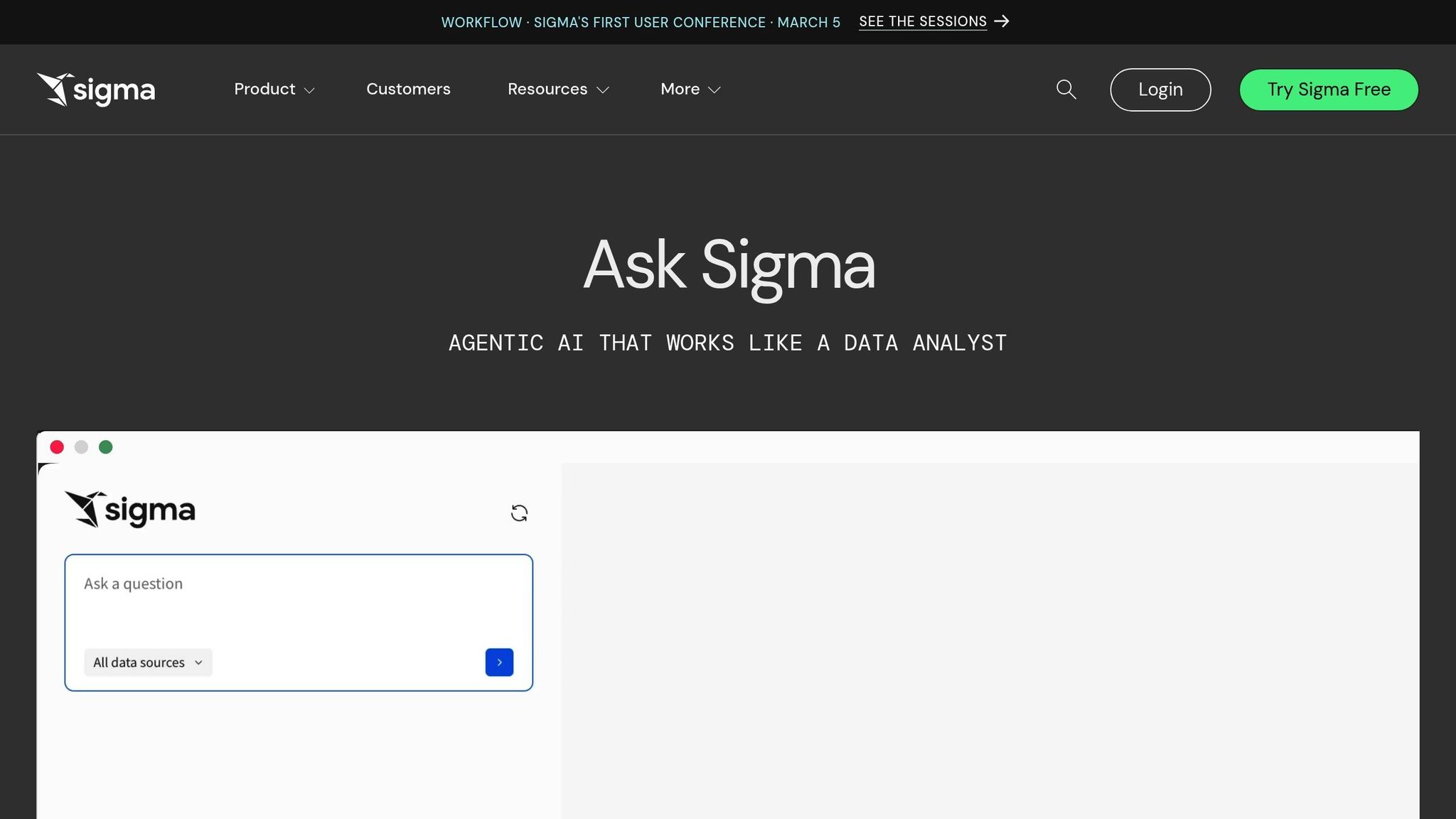
Task: Click the Sigma logo in the header
Action: (x=96, y=89)
